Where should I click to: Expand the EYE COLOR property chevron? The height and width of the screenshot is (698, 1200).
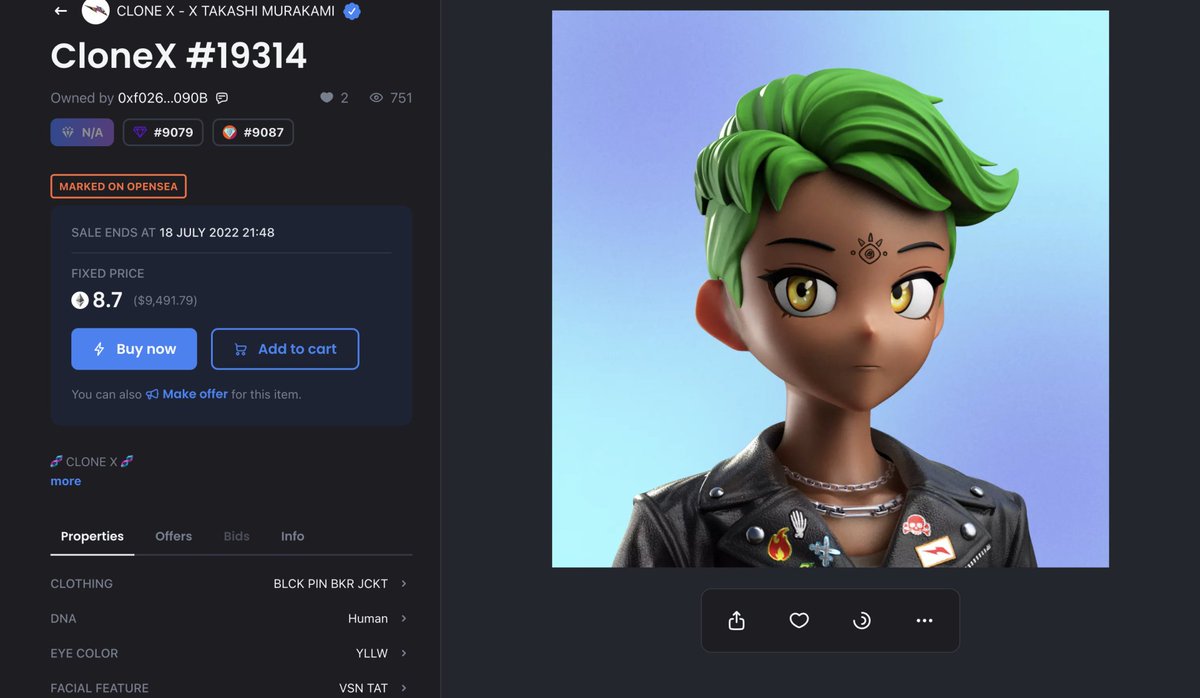coord(404,653)
